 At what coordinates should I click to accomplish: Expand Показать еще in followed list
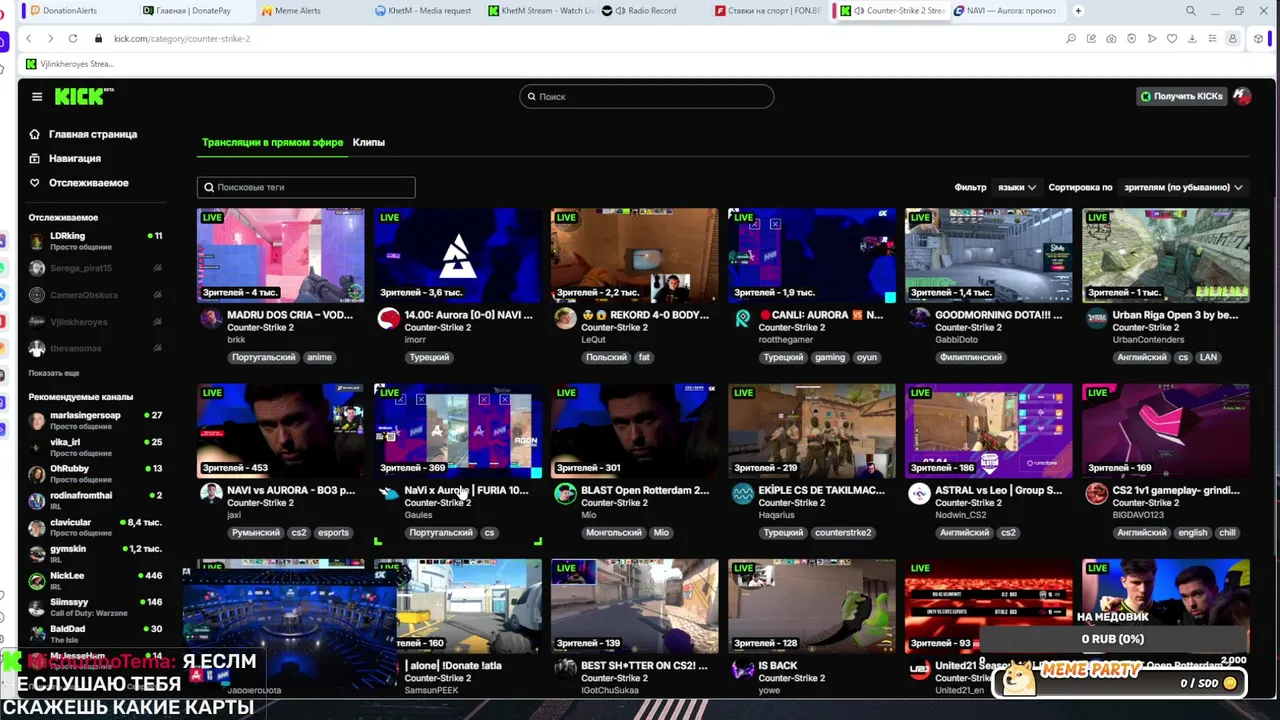coord(54,373)
